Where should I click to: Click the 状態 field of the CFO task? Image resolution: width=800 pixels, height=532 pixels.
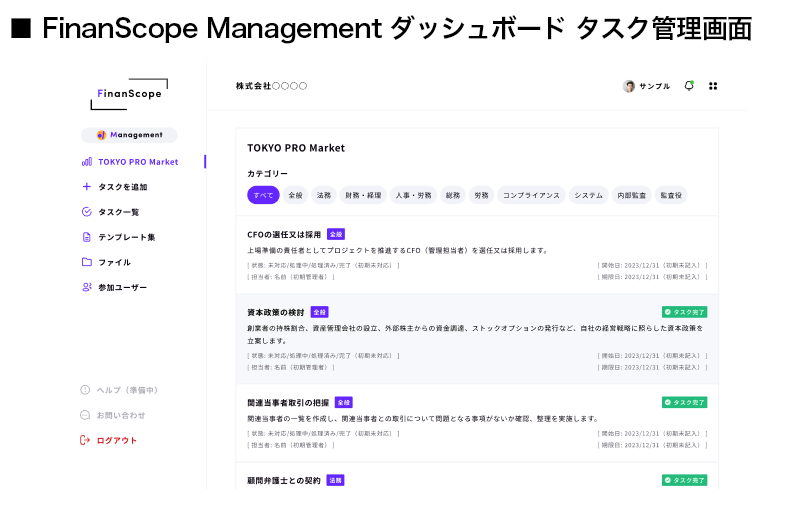pos(323,265)
